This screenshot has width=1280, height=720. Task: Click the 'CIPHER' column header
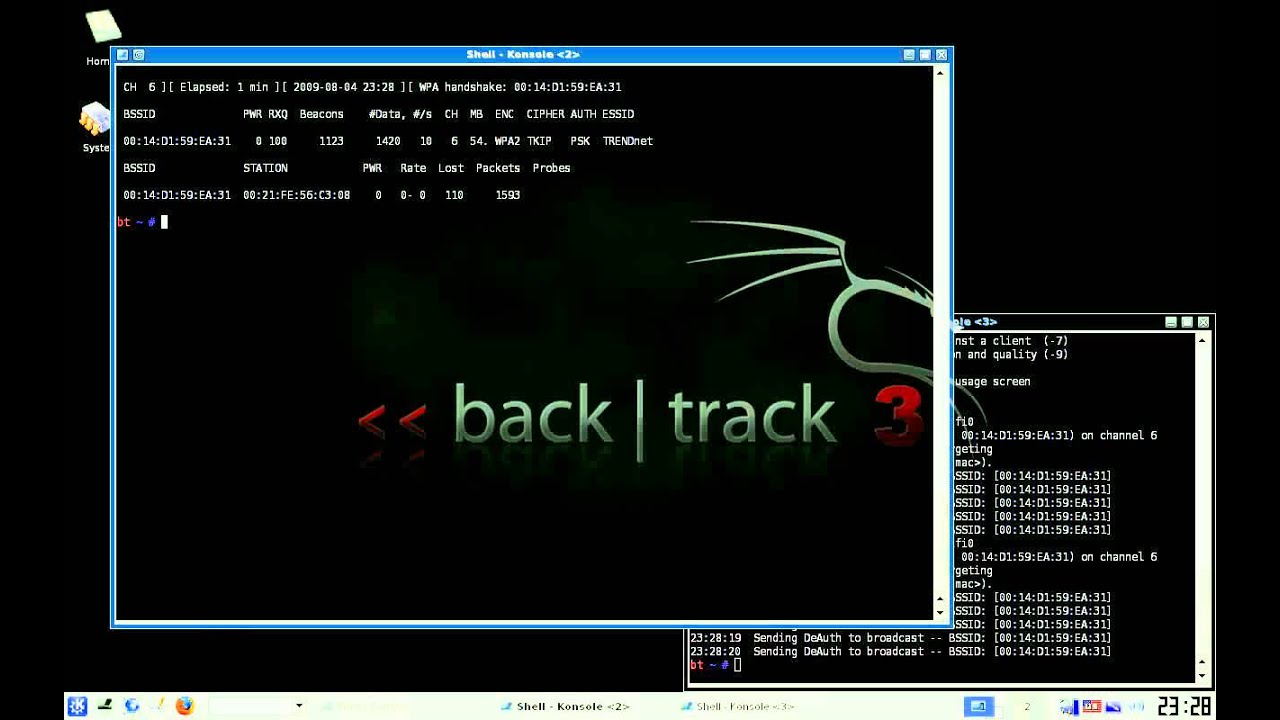(545, 114)
